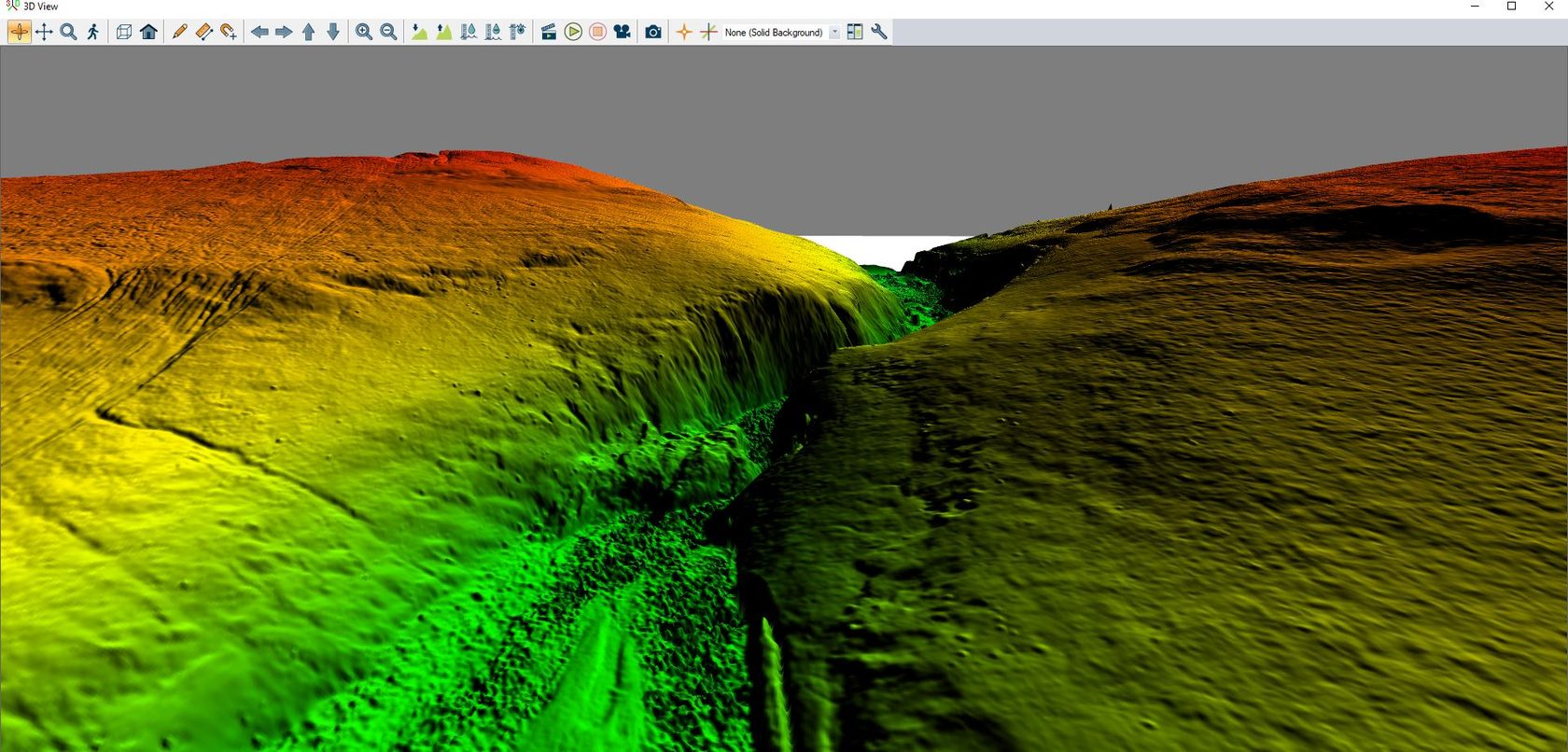The width and height of the screenshot is (1568, 752).
Task: Increase vertical exaggeration (mountain with up arrow)
Action: (443, 32)
